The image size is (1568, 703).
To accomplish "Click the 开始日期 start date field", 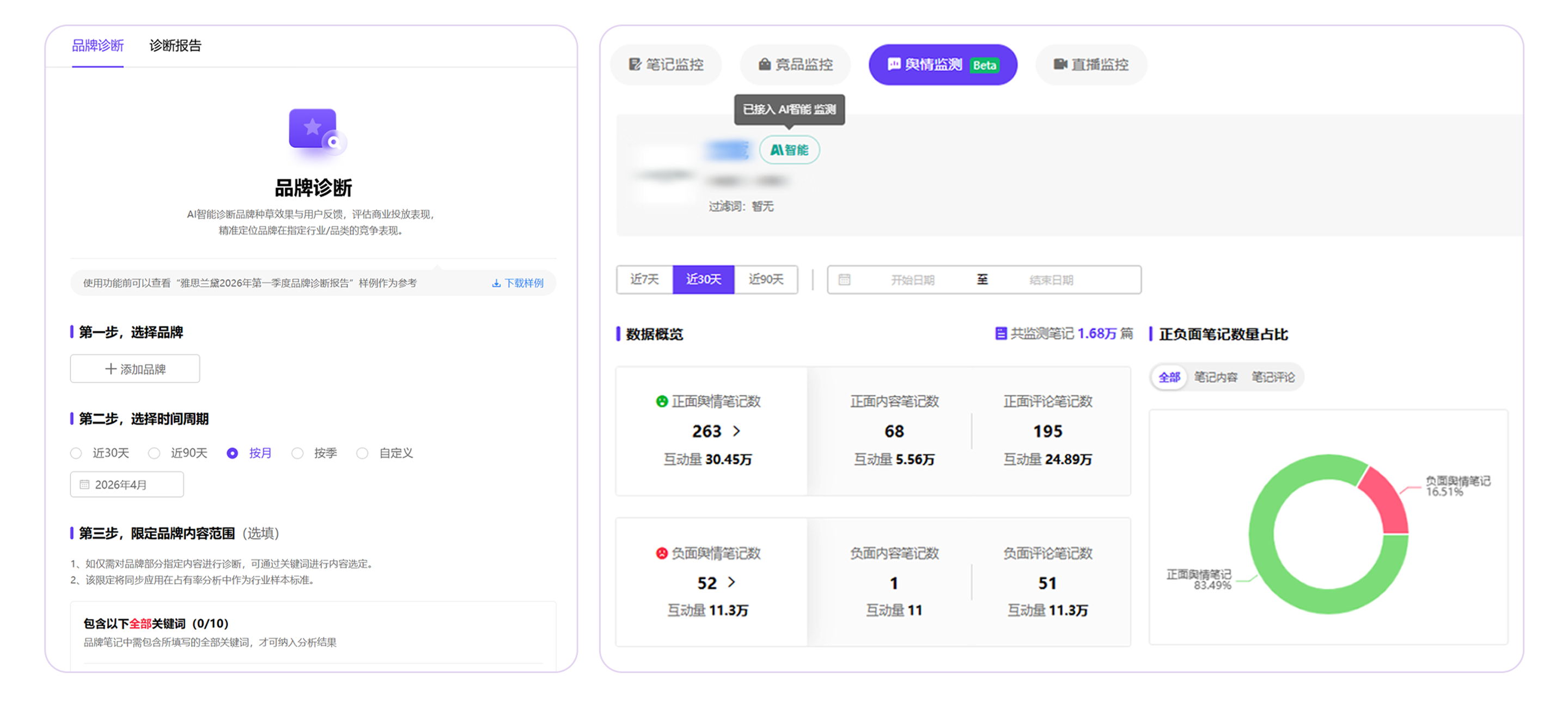I will 912,280.
